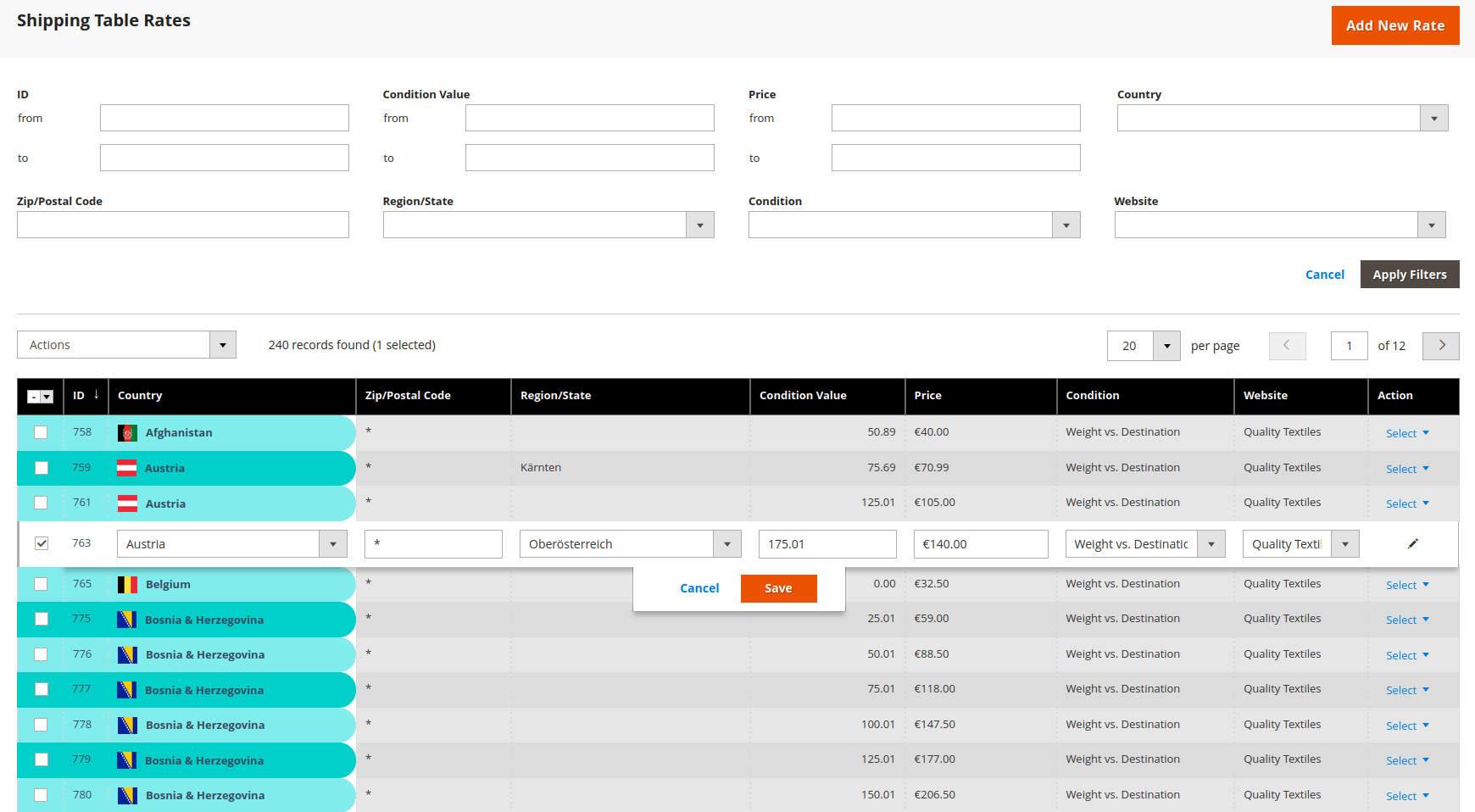Uncheck the checkbox for row 763
Screen dimensions: 1475x812
point(42,543)
